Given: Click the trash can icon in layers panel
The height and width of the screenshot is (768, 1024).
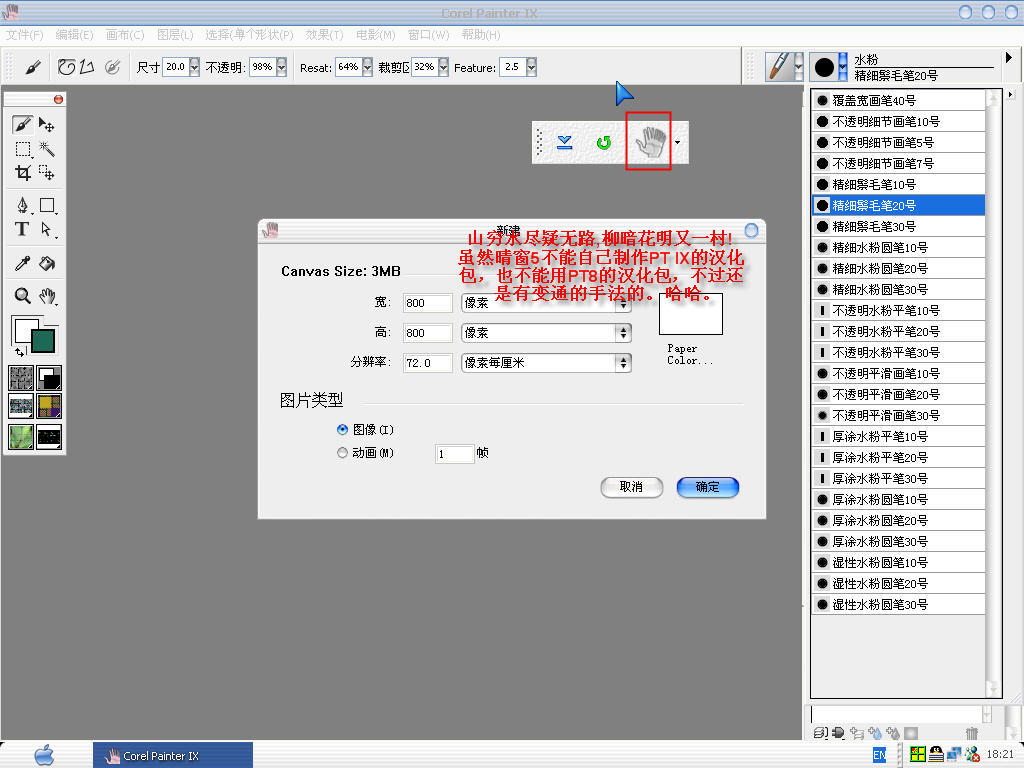Looking at the screenshot, I should click(971, 733).
